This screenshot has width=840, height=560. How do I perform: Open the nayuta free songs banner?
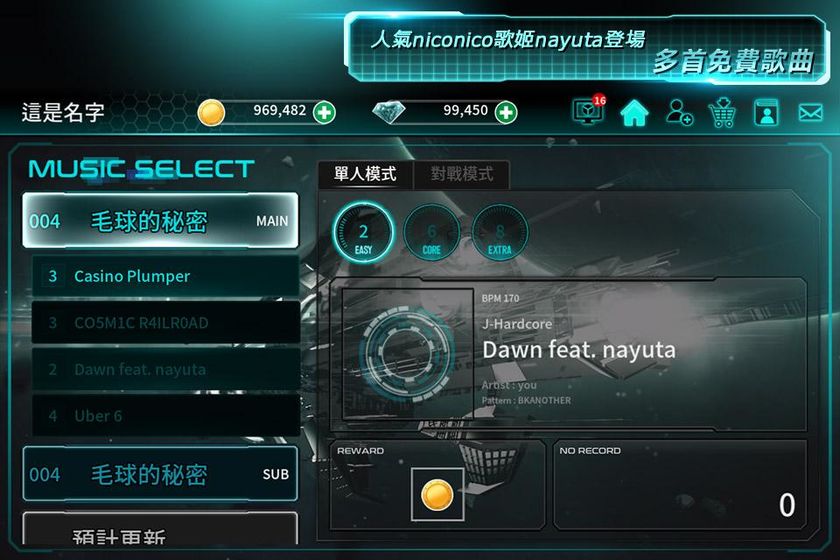coord(587,49)
